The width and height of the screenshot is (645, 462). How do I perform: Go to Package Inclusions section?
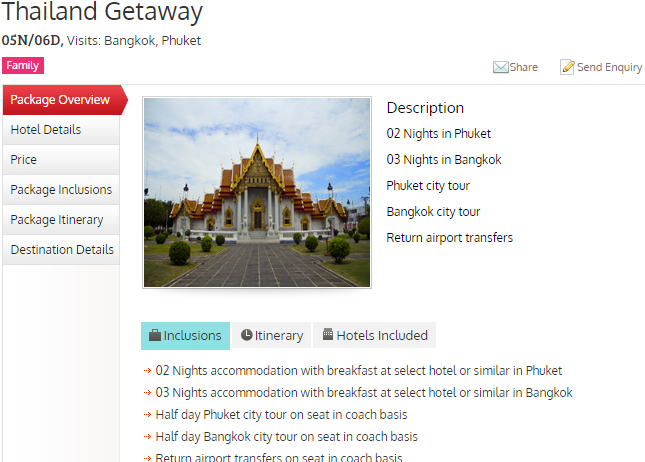(61, 190)
